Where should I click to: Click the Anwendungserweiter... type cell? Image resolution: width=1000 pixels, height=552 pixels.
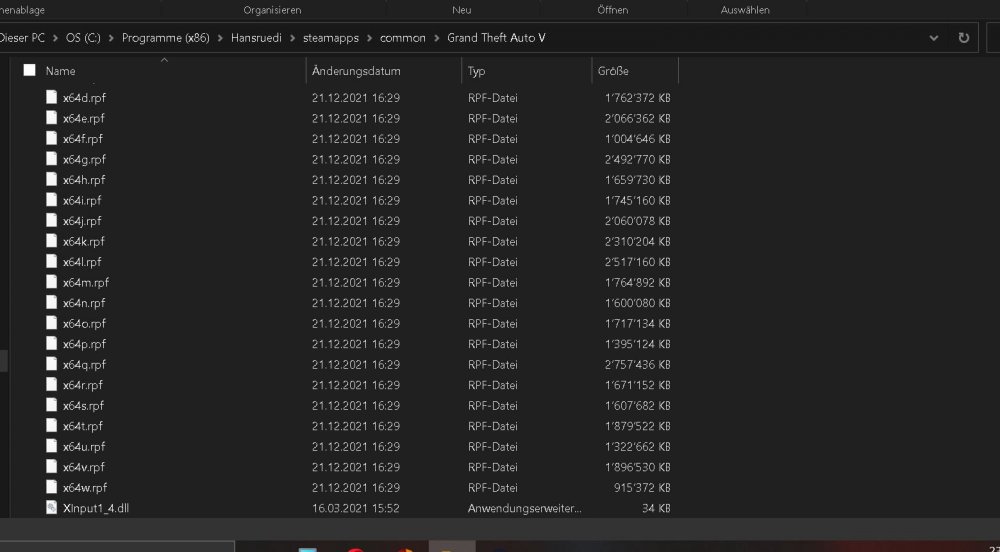(525, 508)
